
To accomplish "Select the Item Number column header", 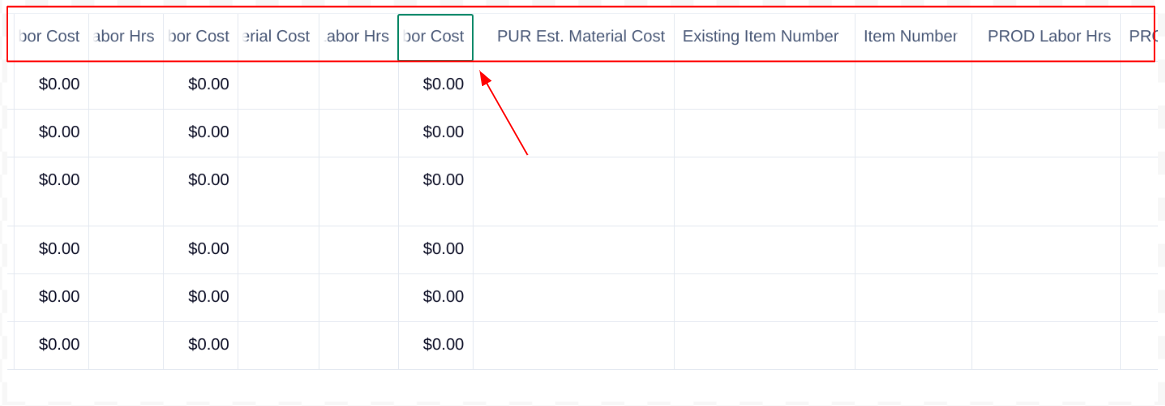I will (x=913, y=36).
